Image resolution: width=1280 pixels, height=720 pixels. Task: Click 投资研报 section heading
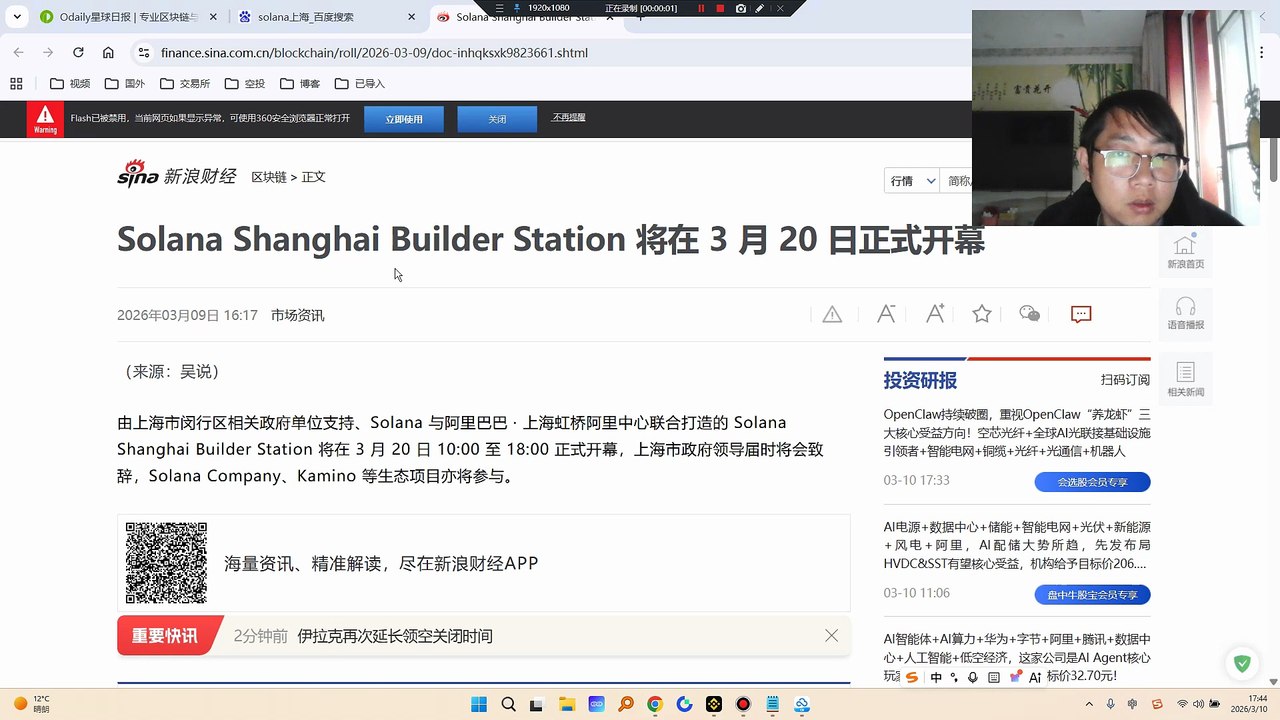(x=920, y=381)
